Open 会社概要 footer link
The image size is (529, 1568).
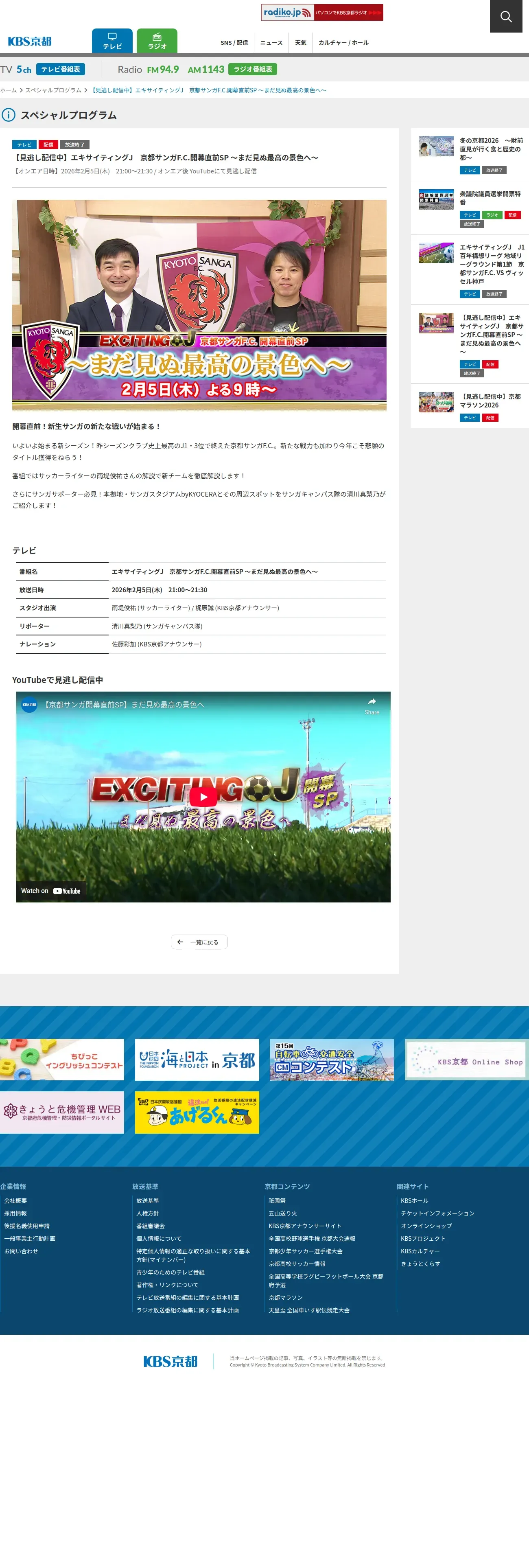(x=15, y=1201)
